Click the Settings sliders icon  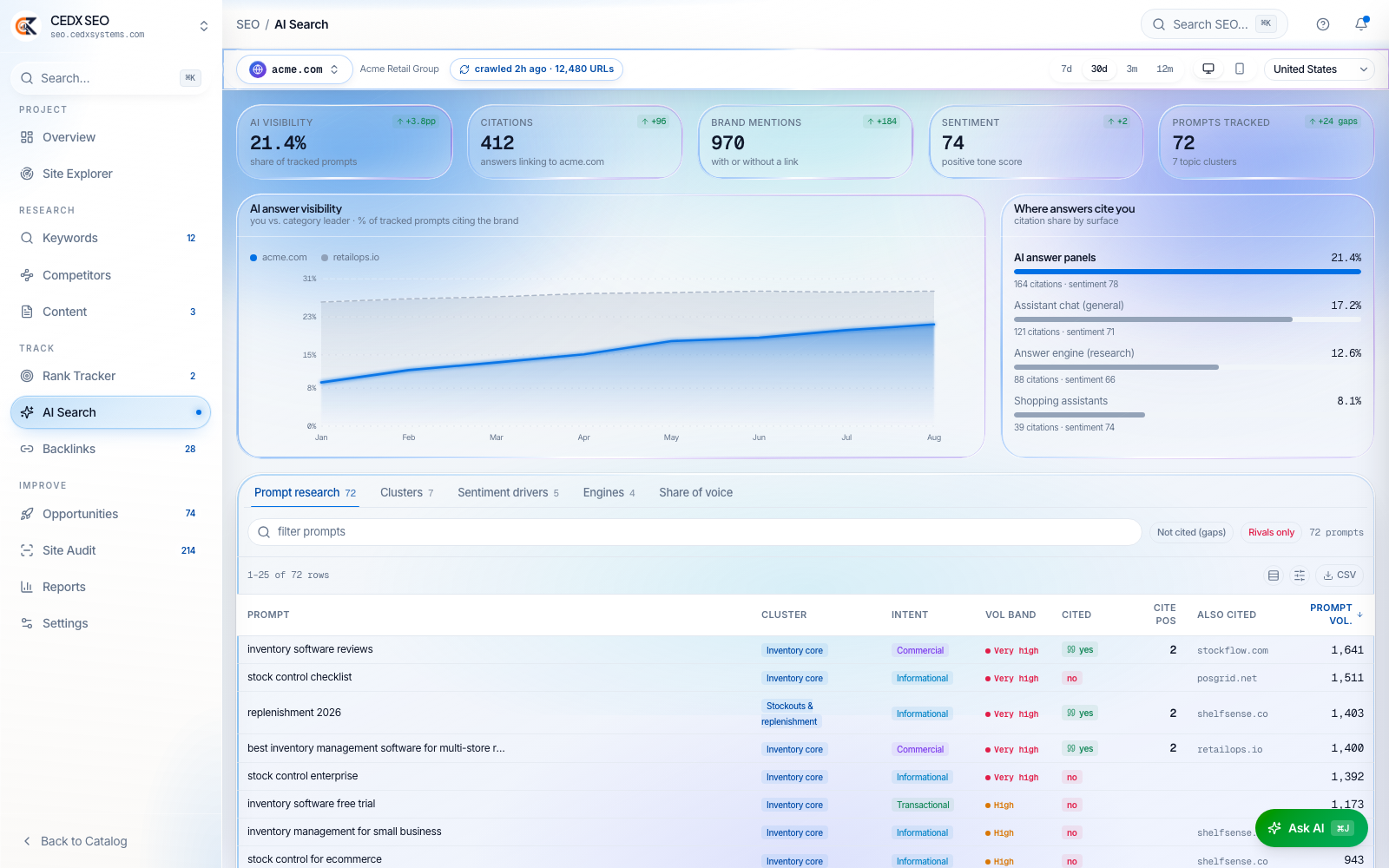point(27,623)
